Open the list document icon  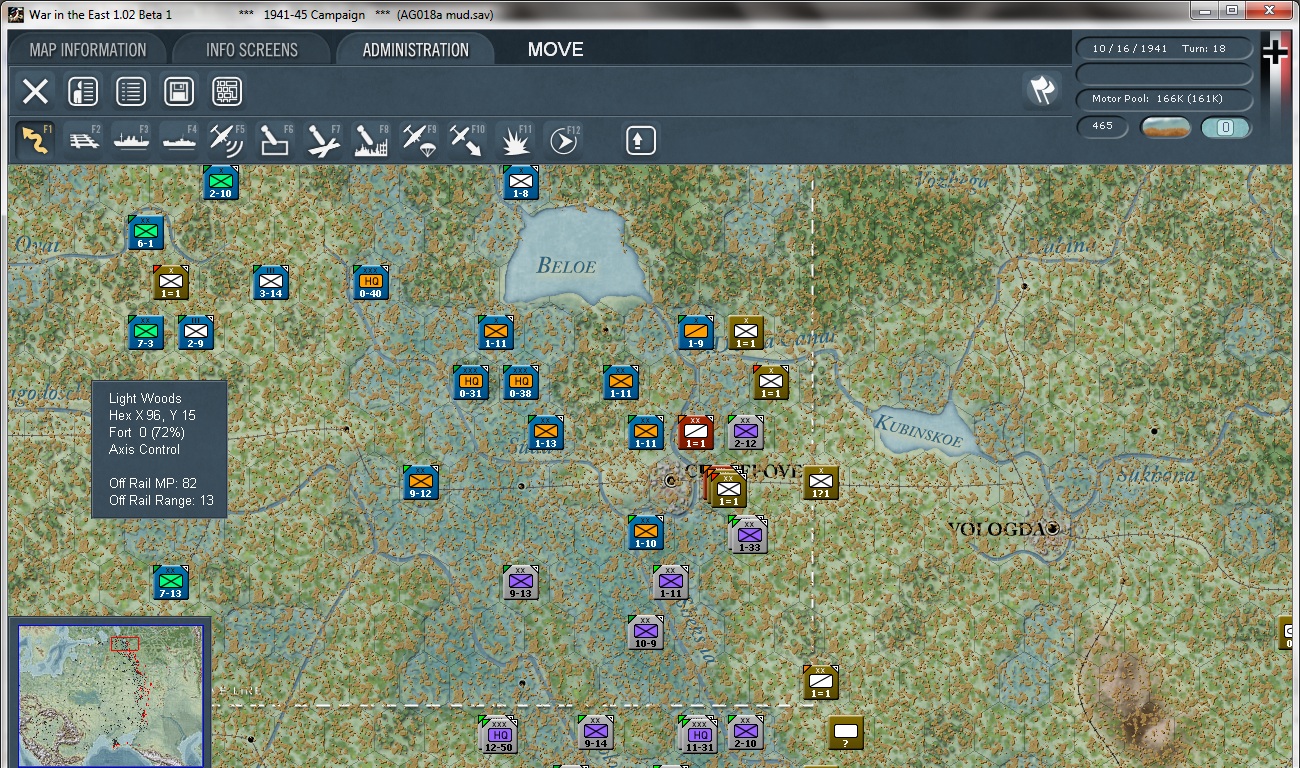click(x=131, y=92)
